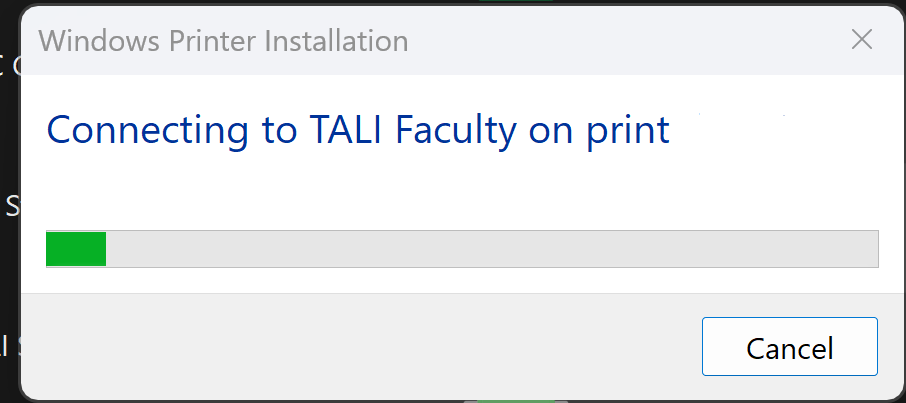Click the word "print" in heading
Screen dimensions: 906x403
tap(627, 130)
